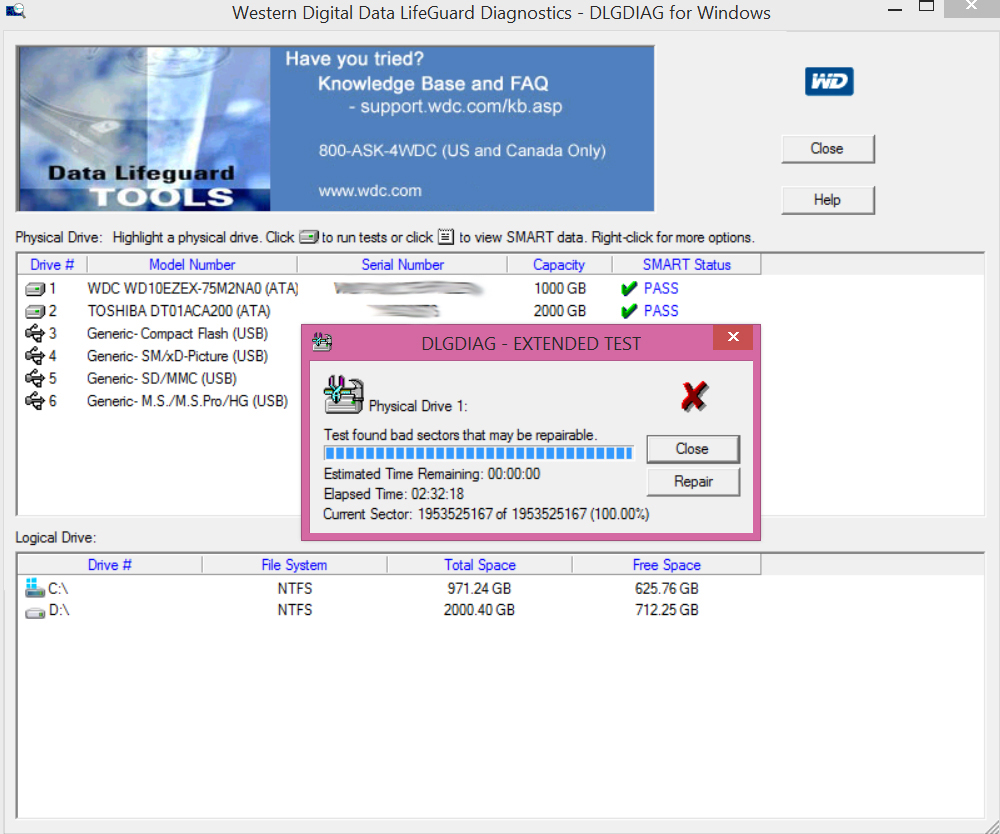The image size is (1000, 834).
Task: Click the USB icon for drive 6
Action: 34,401
